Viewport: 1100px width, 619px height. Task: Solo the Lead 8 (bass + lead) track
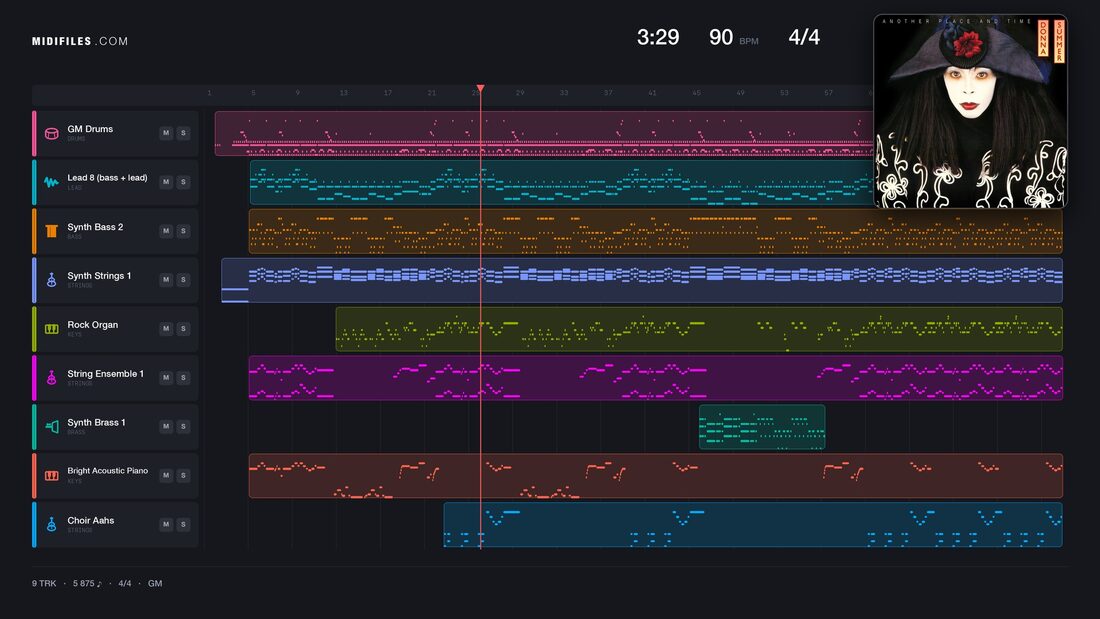pos(183,182)
